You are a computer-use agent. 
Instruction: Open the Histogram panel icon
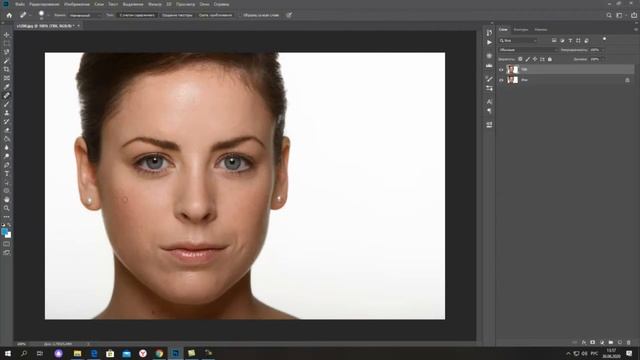[489, 66]
